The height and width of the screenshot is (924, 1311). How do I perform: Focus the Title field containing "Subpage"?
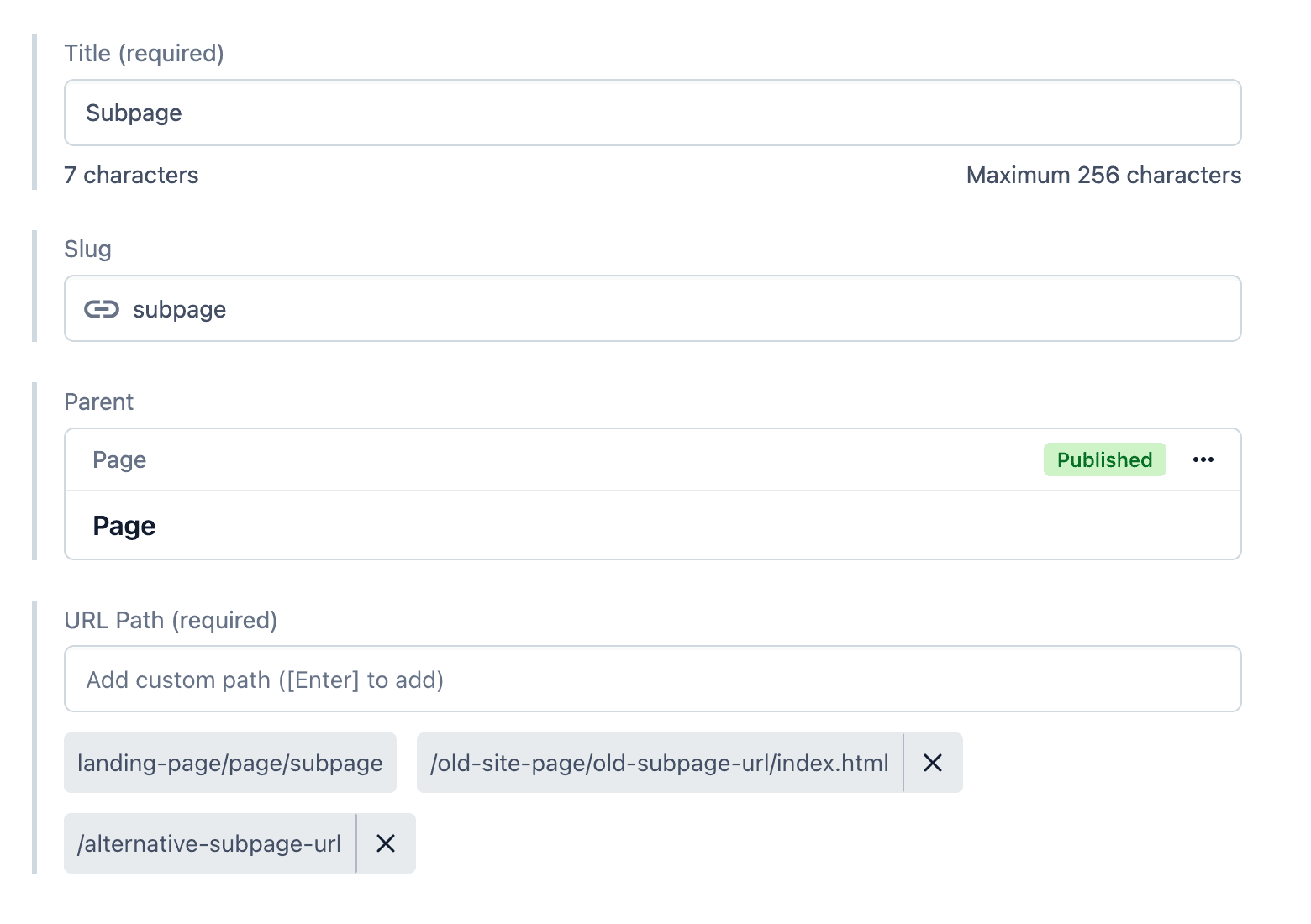coord(652,113)
